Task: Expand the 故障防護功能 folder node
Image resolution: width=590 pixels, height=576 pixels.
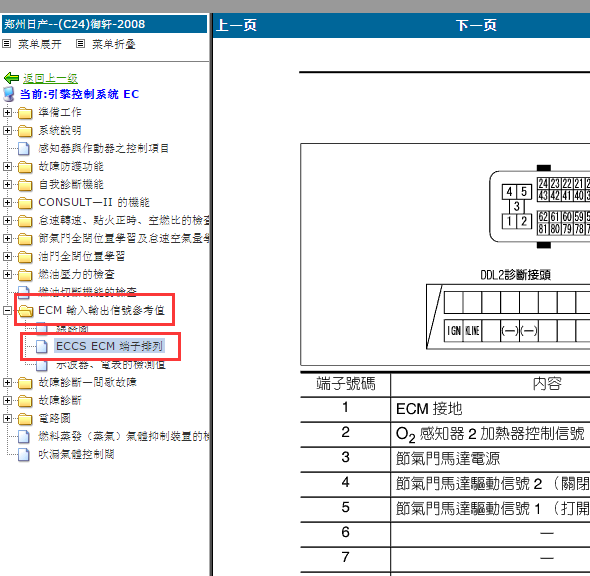Action: tap(7, 166)
